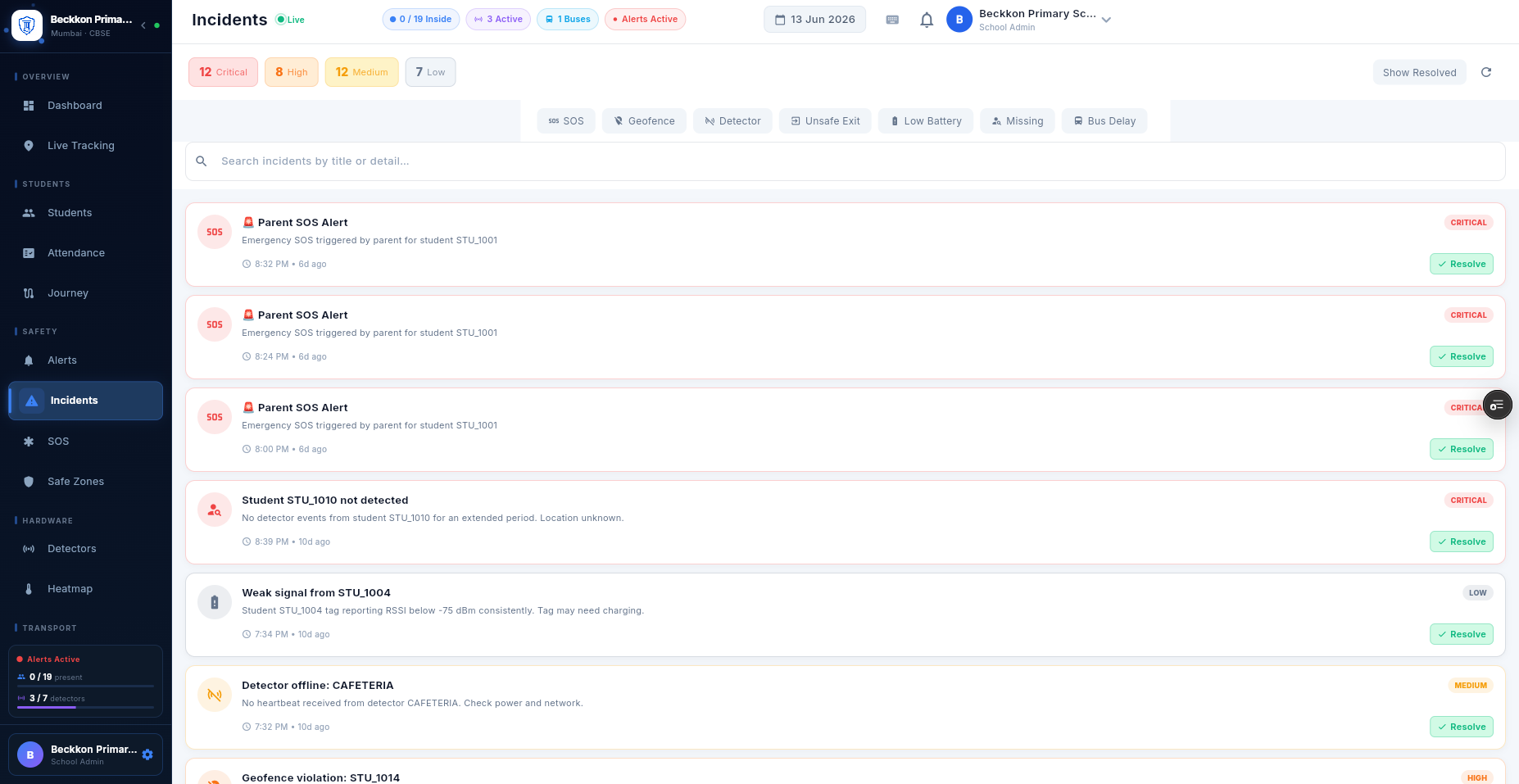Click the SOS asterisk icon in the sidebar

[29, 442]
